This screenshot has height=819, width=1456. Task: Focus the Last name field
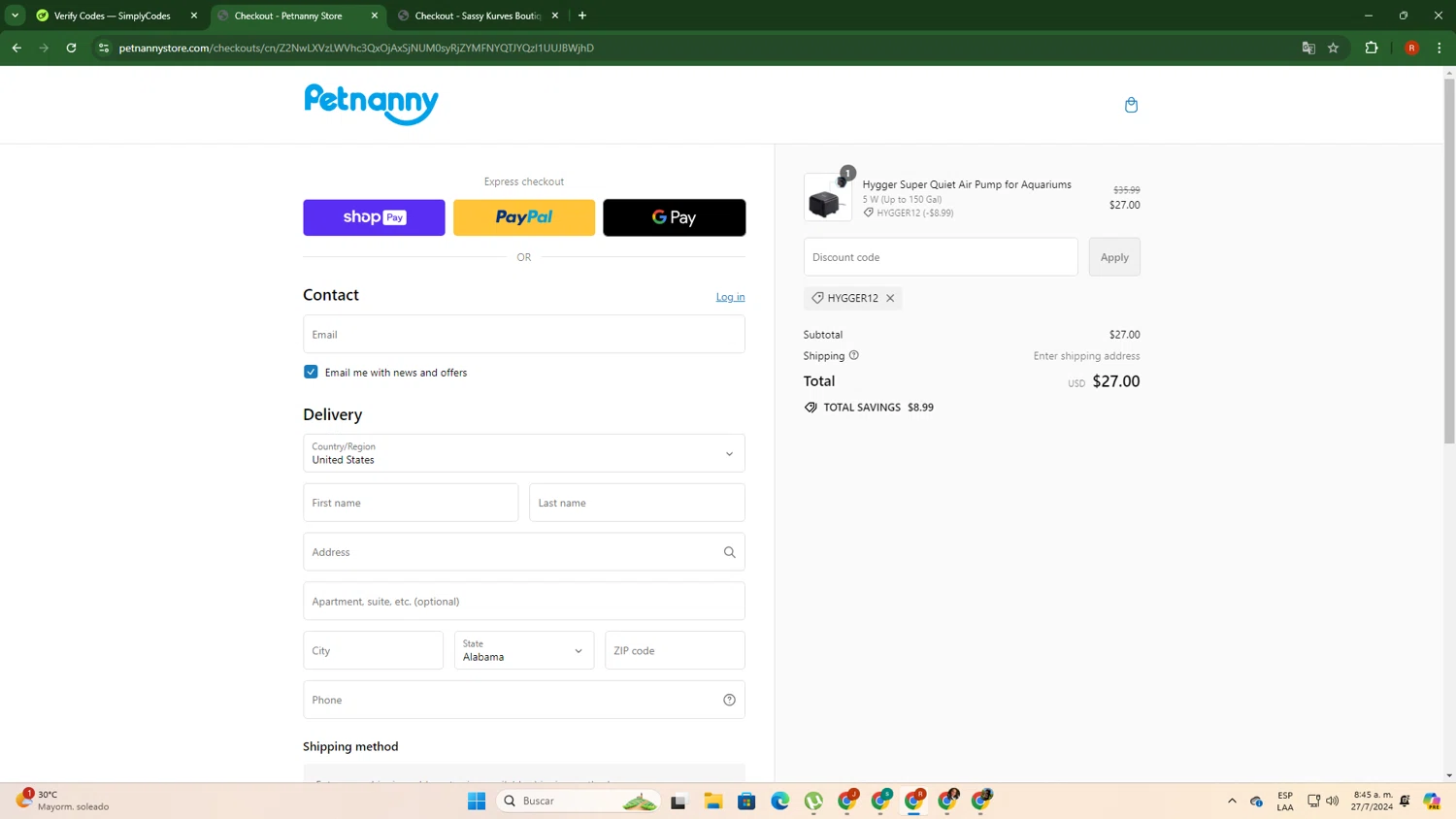click(x=637, y=503)
